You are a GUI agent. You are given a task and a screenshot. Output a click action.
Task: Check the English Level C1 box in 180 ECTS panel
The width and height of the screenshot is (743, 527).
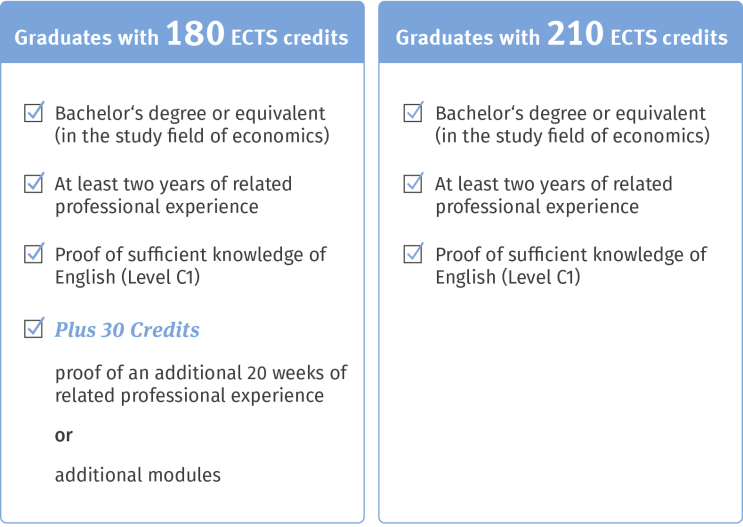34,254
